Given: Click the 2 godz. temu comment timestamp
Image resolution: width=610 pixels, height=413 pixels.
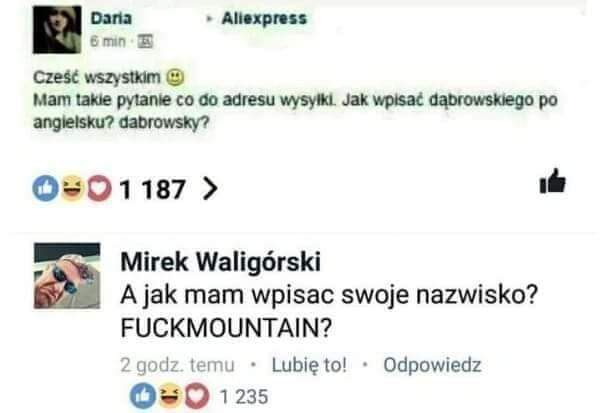Looking at the screenshot, I should pyautogui.click(x=177, y=365).
